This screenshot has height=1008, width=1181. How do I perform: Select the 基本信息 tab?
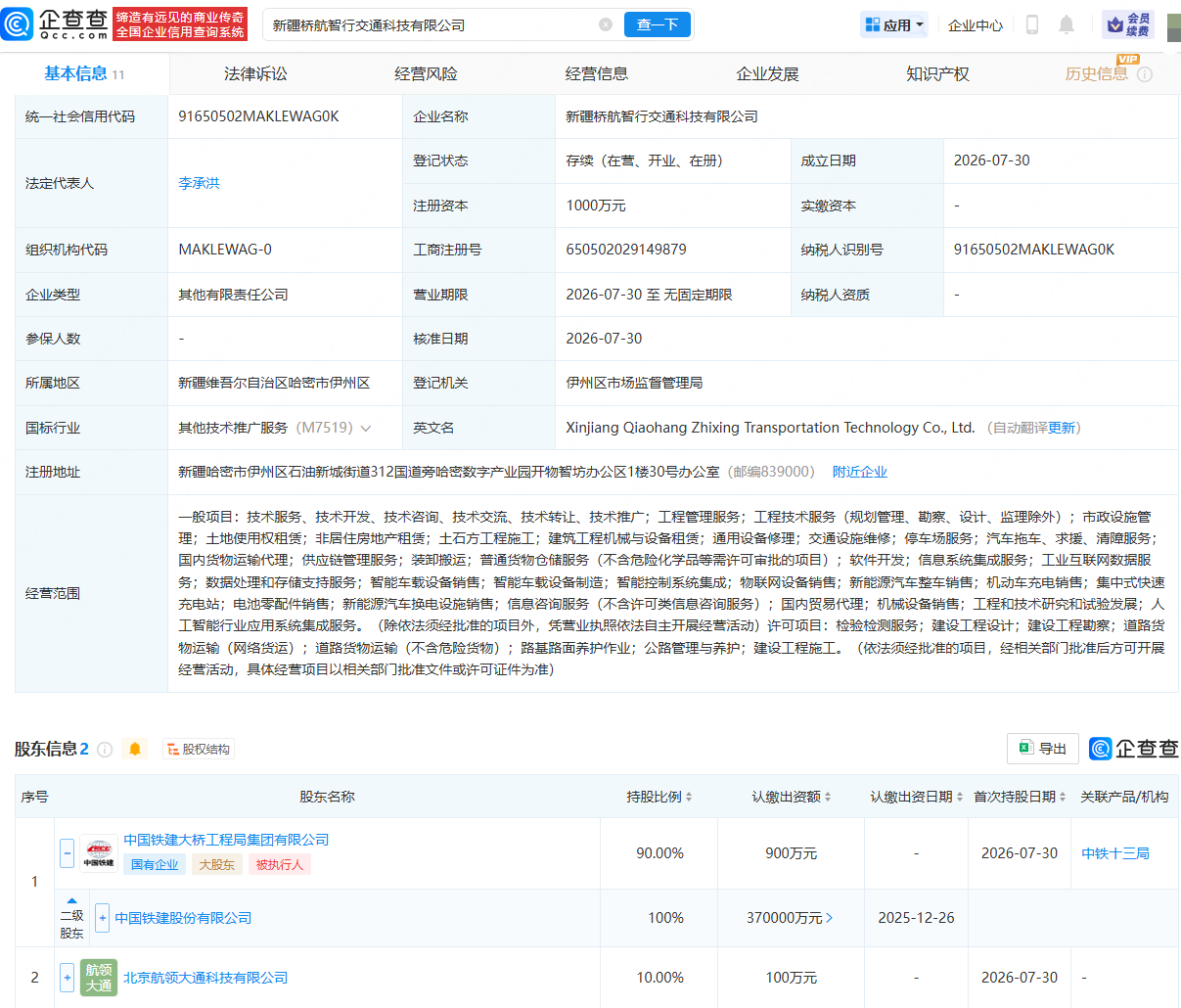[x=84, y=73]
